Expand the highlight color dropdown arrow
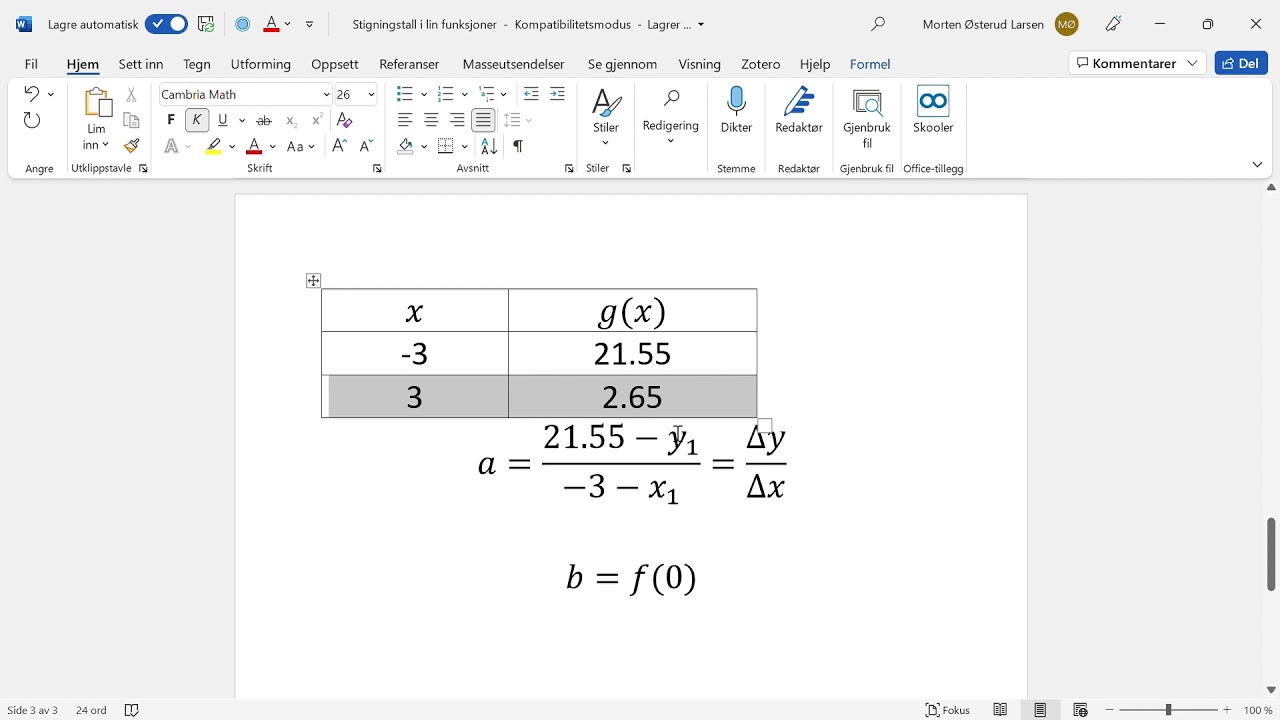The height and width of the screenshot is (720, 1280). click(232, 146)
